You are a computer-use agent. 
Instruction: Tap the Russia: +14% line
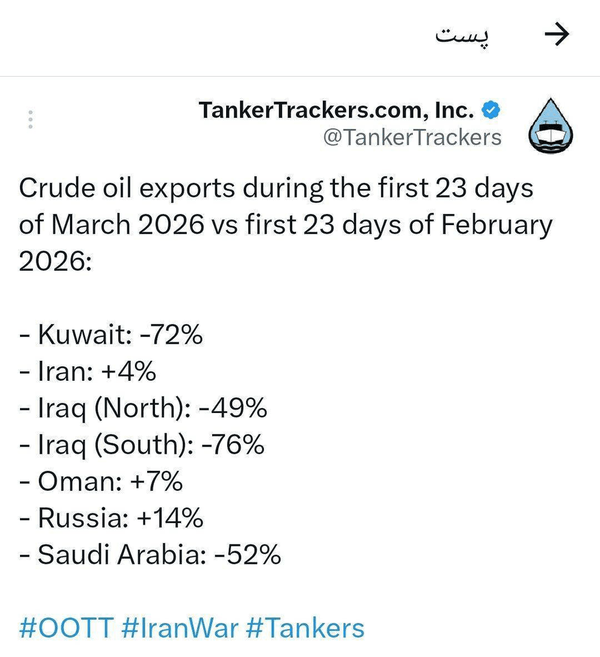coord(111,518)
